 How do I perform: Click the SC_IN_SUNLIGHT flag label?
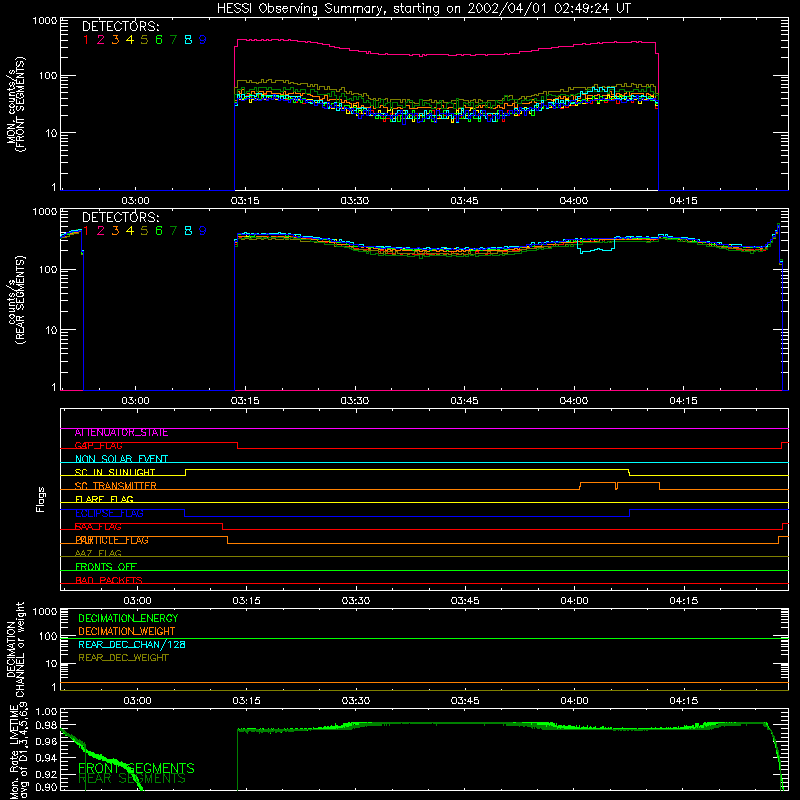[x=115, y=472]
